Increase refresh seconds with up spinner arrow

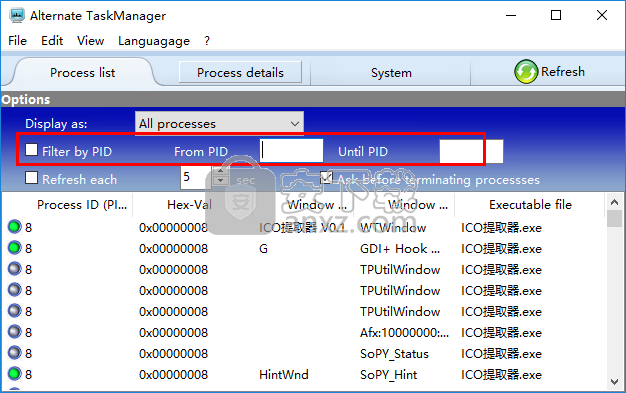[220, 171]
